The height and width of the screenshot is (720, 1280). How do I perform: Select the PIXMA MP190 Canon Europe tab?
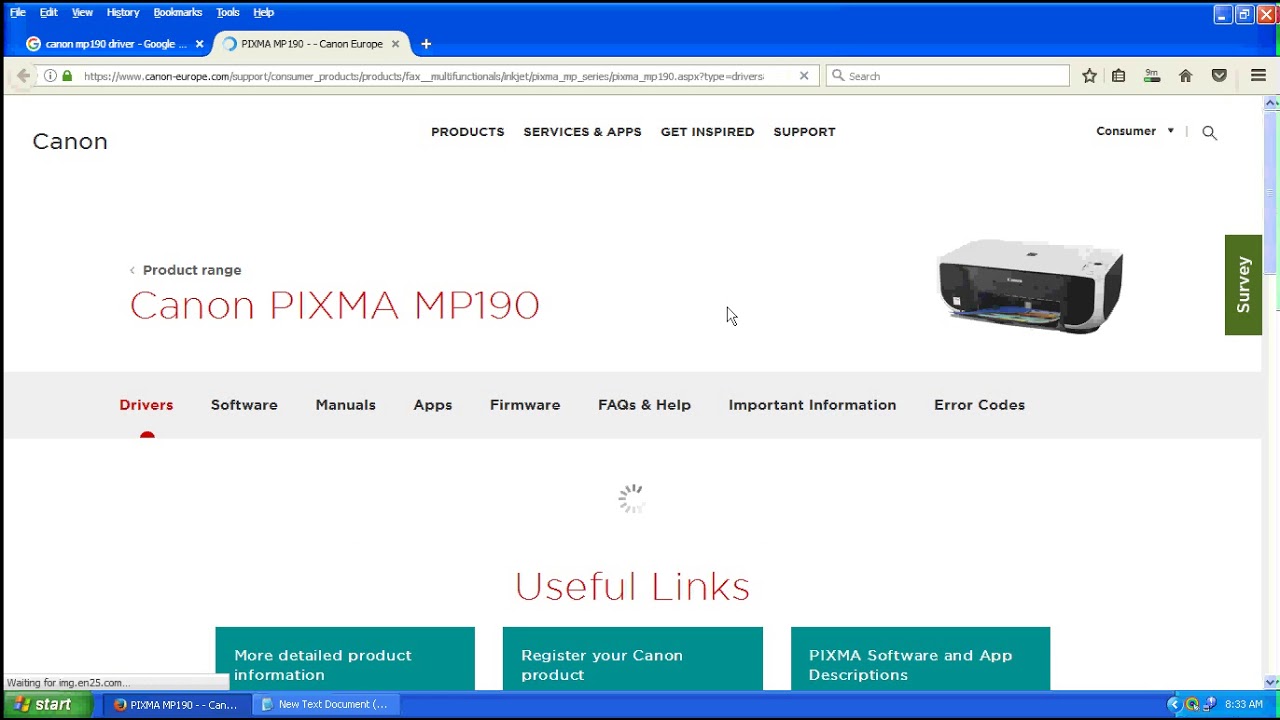point(312,44)
